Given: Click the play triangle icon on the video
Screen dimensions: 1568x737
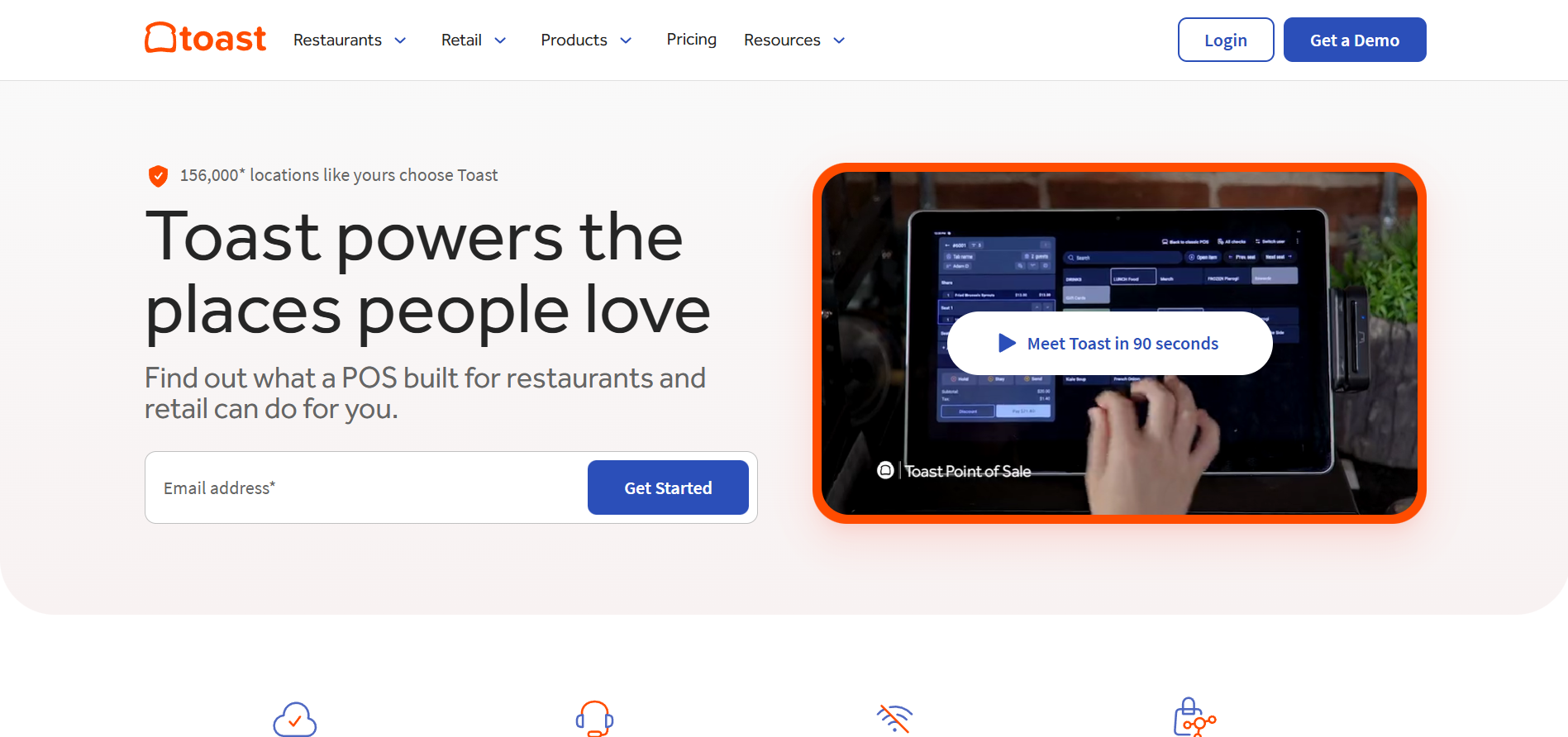Looking at the screenshot, I should 1007,343.
